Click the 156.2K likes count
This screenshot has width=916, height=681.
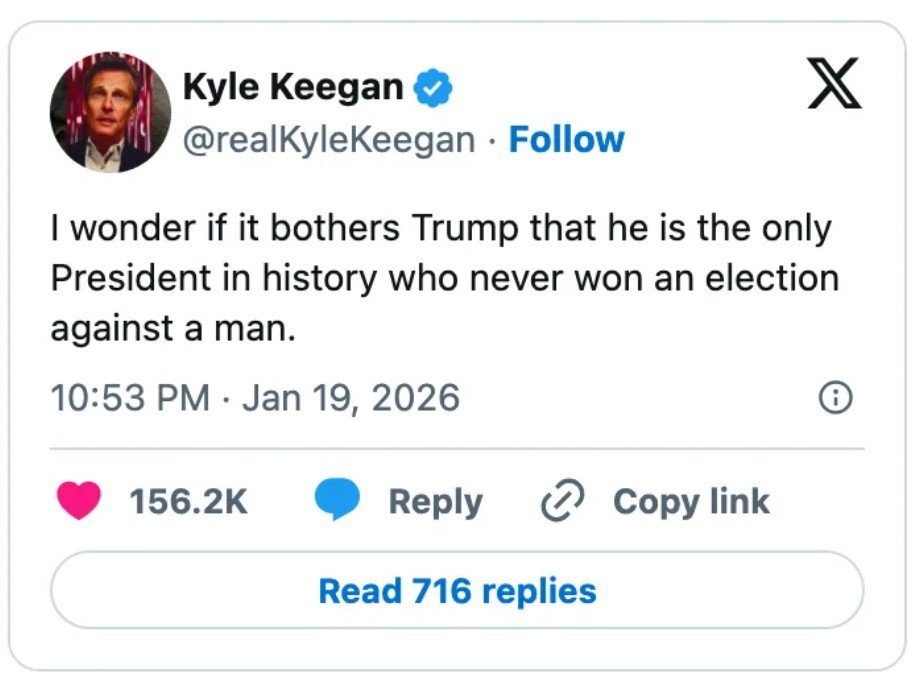pyautogui.click(x=188, y=502)
